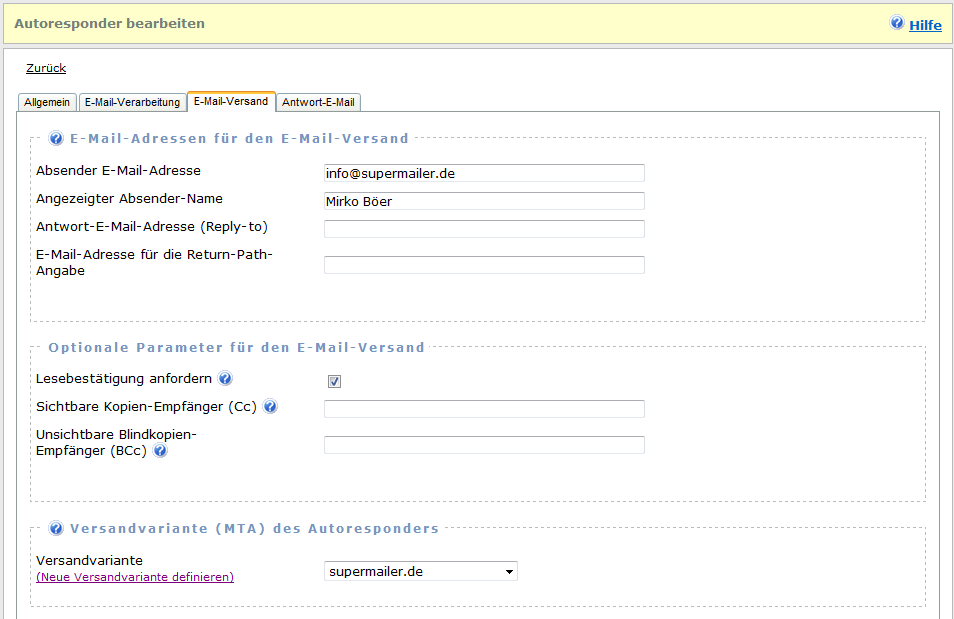Click the Cc recipients input field
This screenshot has width=954, height=619.
click(x=484, y=409)
